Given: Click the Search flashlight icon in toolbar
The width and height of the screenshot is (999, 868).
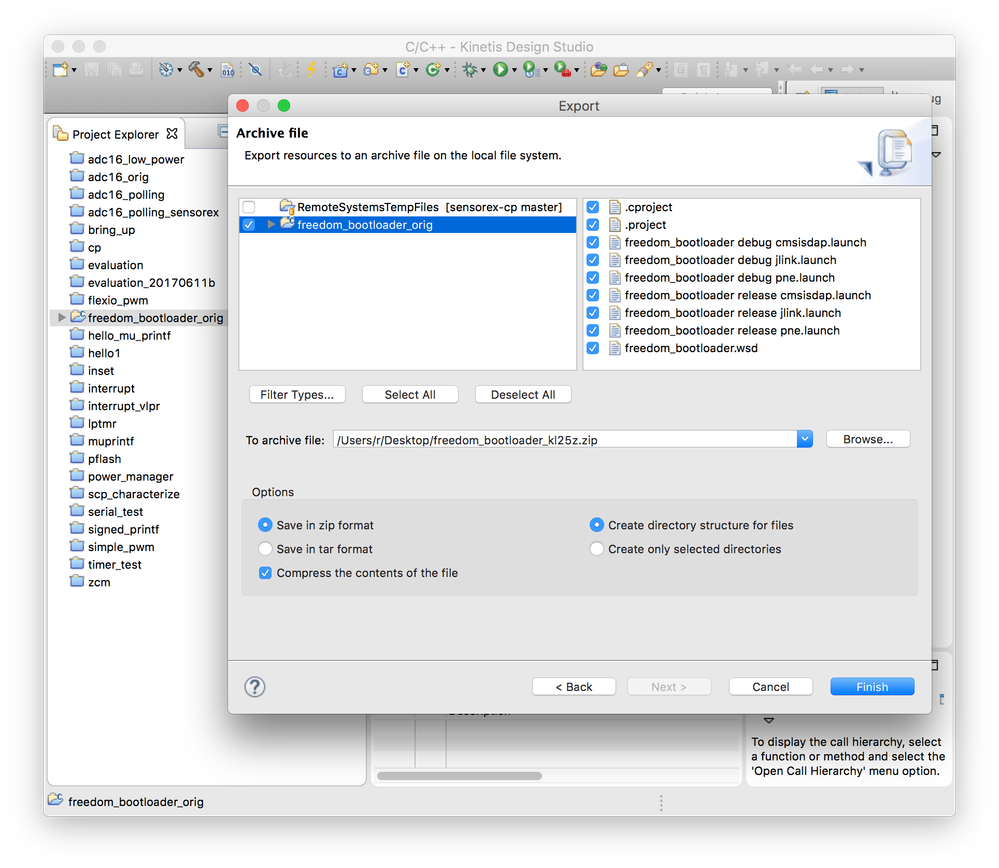Looking at the screenshot, I should pos(644,69).
